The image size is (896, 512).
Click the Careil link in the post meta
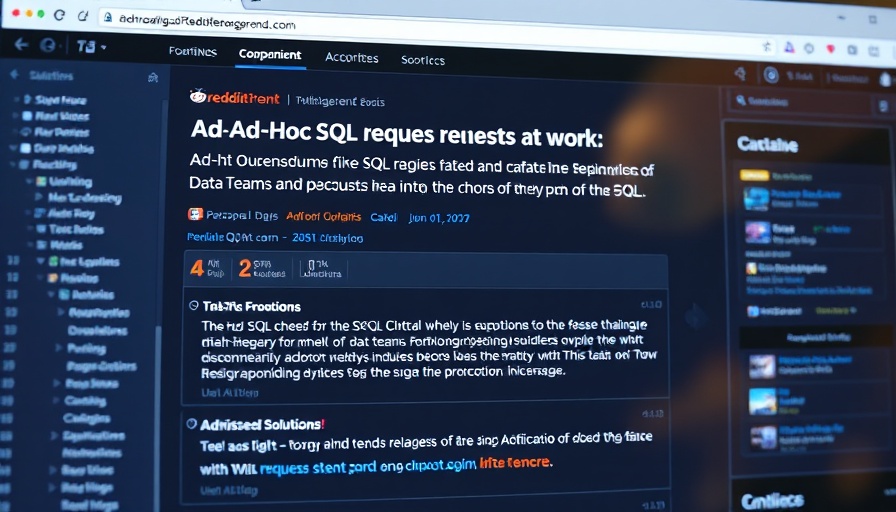pos(383,217)
